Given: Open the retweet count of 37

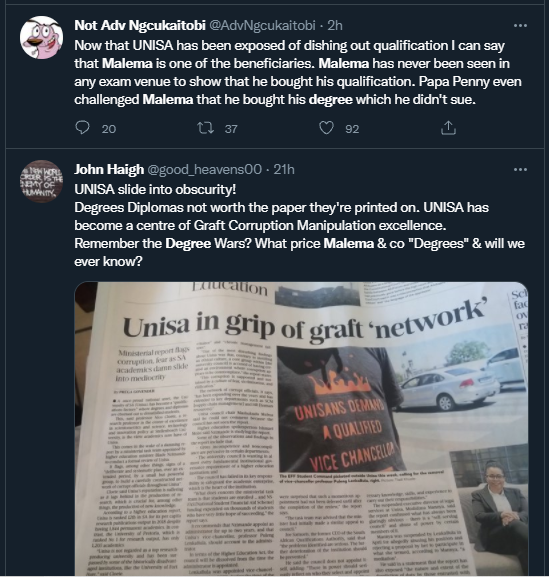Looking at the screenshot, I should (x=231, y=129).
